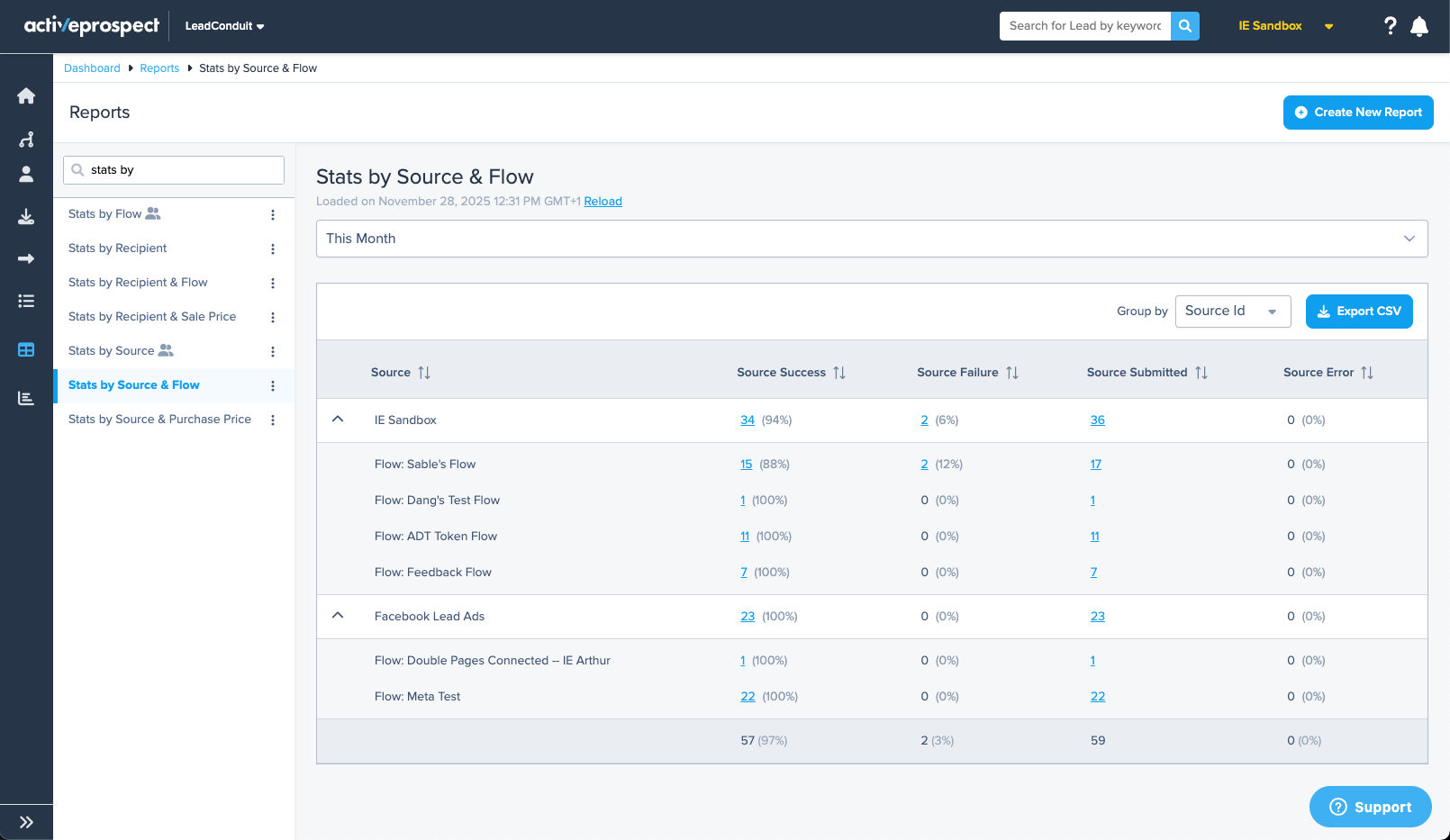This screenshot has height=840, width=1450.
Task: Open the help question mark icon
Action: point(1391,26)
